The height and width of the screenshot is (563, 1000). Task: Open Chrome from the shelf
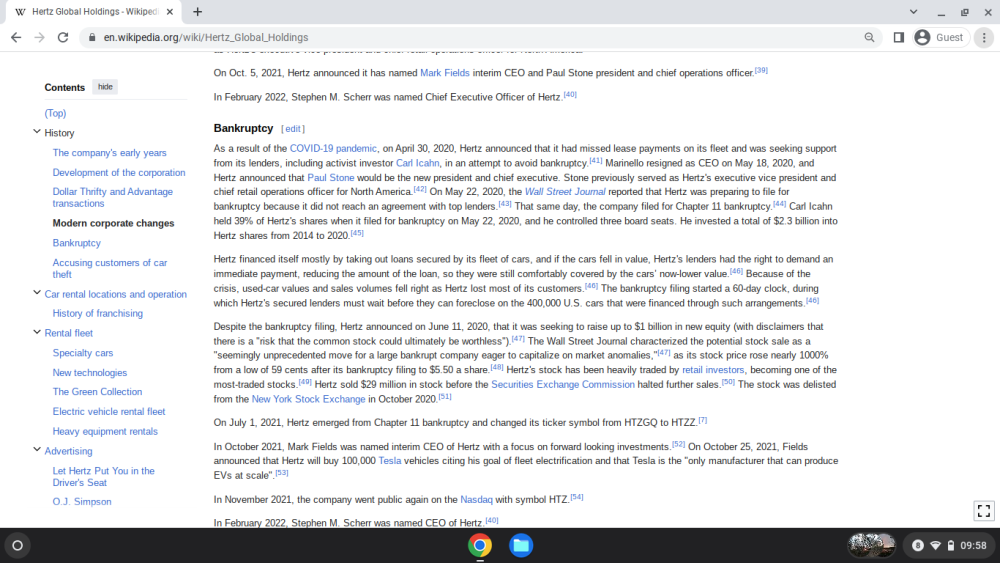tap(480, 545)
